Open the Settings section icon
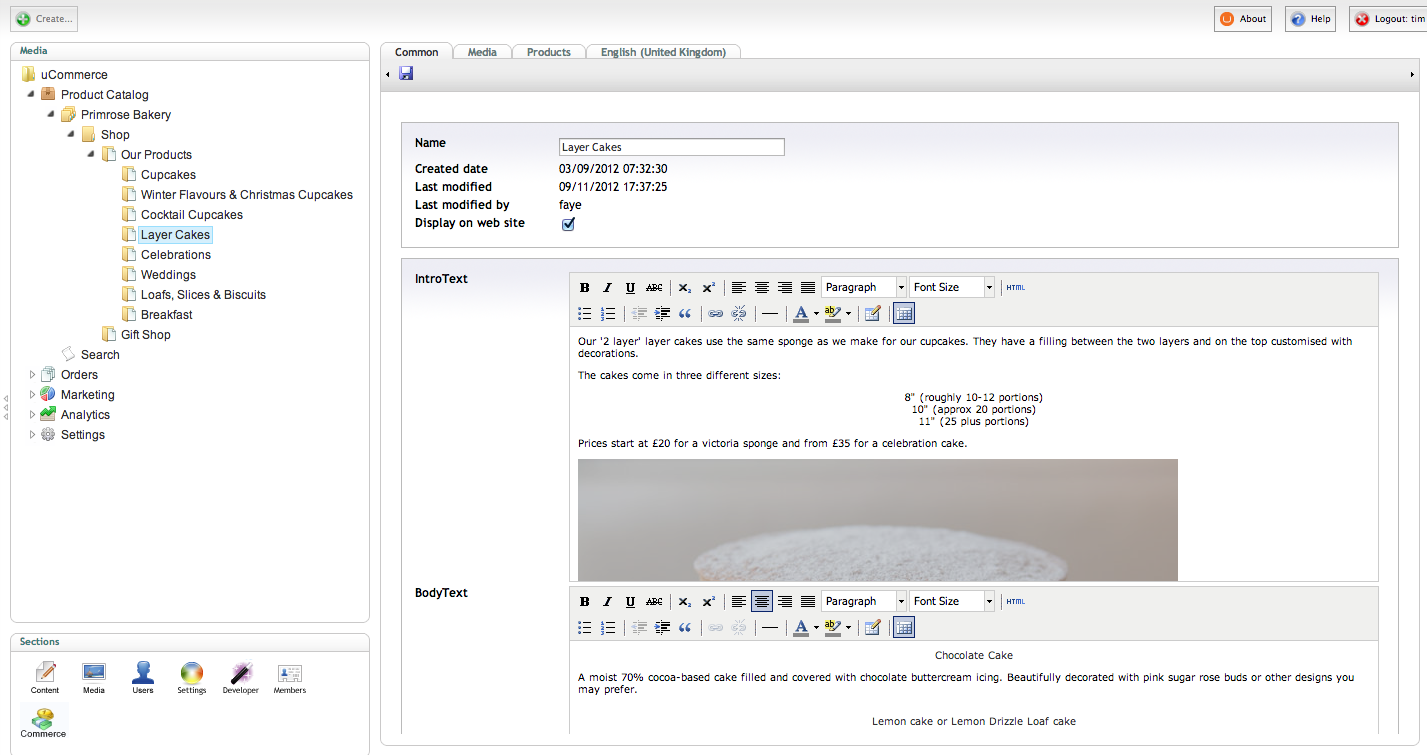The width and height of the screenshot is (1427, 755). click(x=192, y=678)
